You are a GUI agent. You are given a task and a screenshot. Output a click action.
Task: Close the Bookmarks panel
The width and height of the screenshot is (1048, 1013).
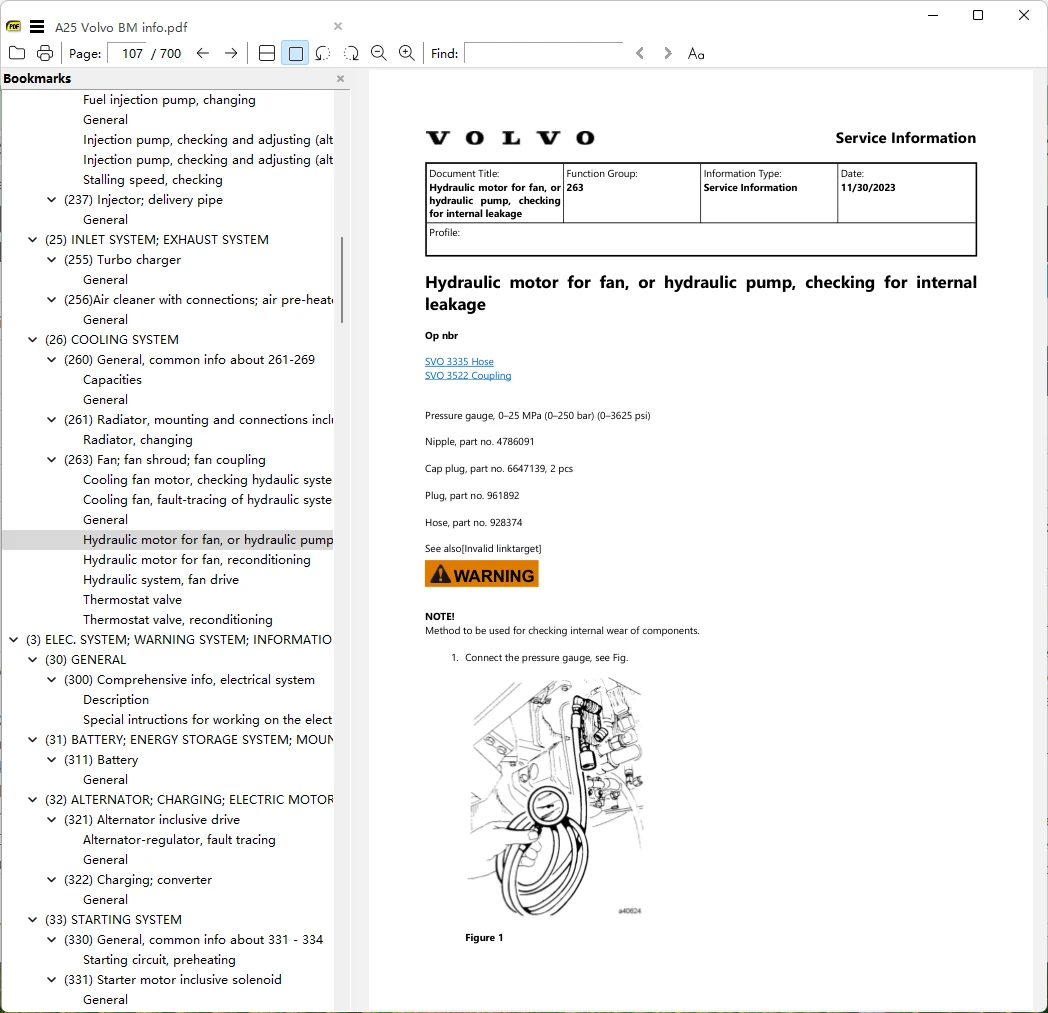[340, 78]
